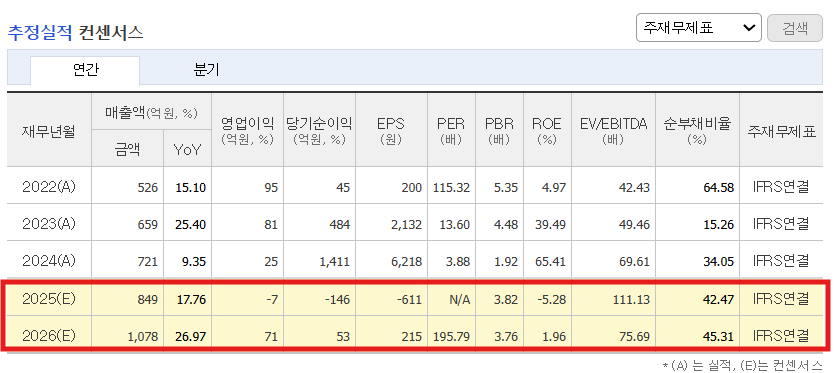Click the 2024 revenue value 721

[x=148, y=261]
